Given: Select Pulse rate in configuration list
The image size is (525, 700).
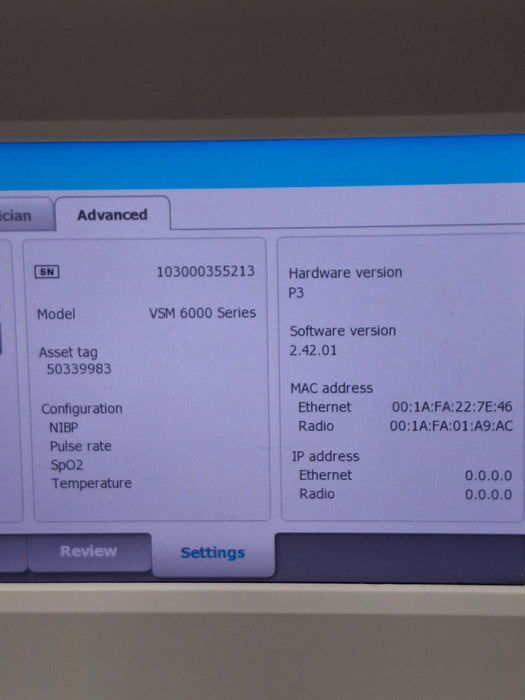Looking at the screenshot, I should [x=81, y=446].
